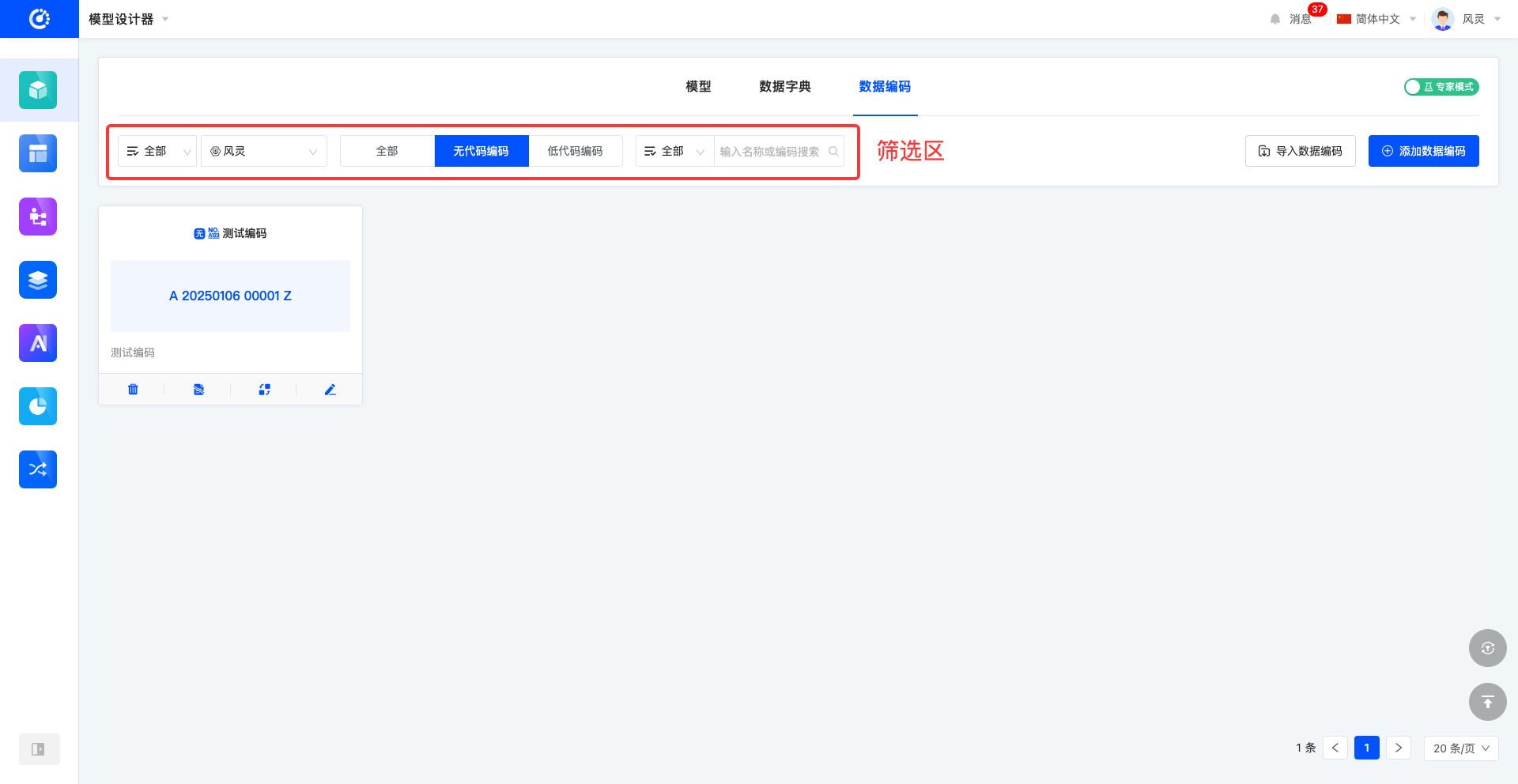Open the shuffle arrows sidebar icon

coord(38,469)
